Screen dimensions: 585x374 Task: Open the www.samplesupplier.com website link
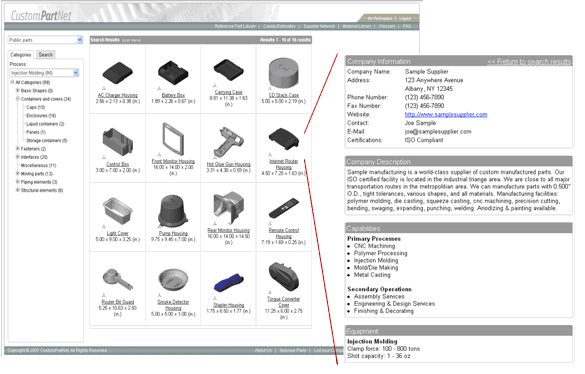pos(446,114)
